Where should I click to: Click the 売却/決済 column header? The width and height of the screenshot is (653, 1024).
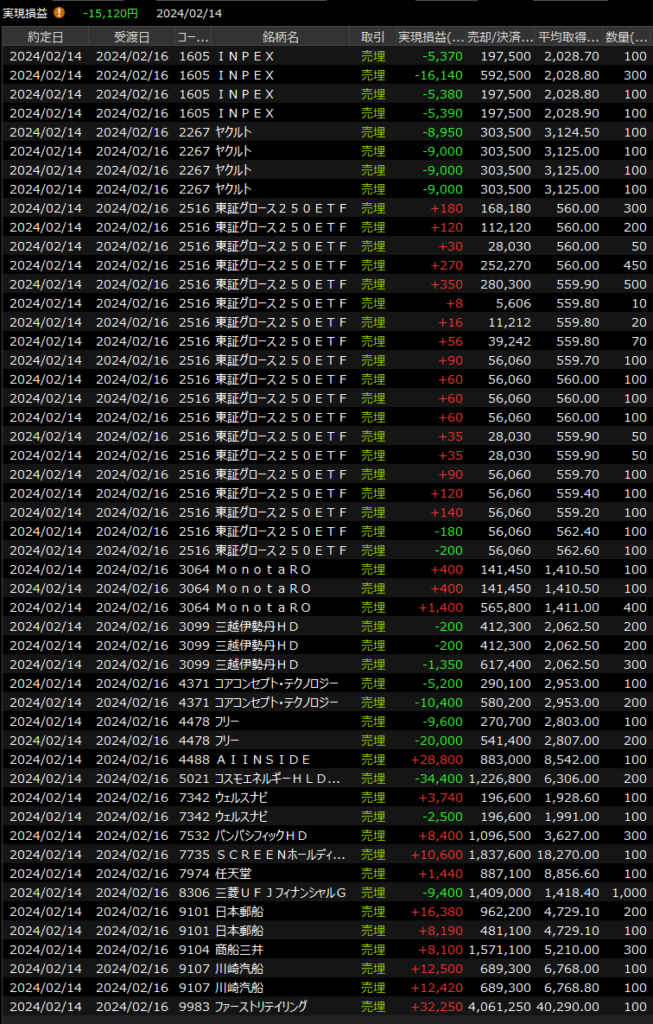(502, 37)
